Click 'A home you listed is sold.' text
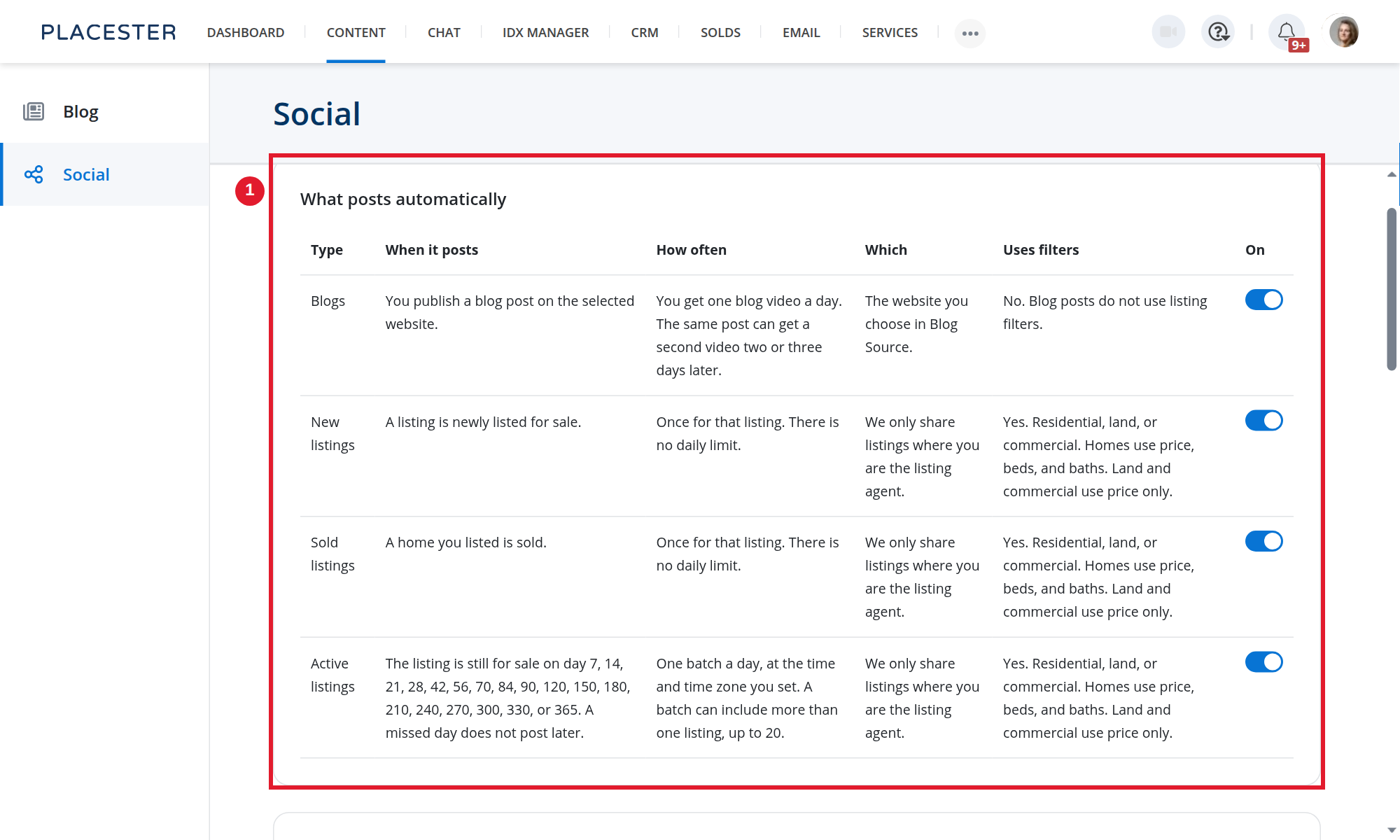Screen dimensions: 1400x840 (465, 542)
